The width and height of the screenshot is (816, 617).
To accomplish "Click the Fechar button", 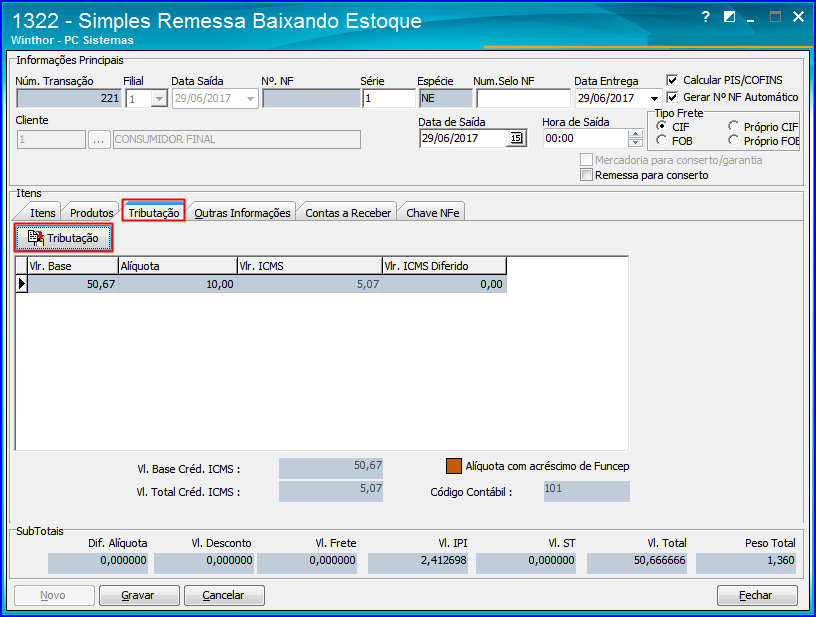I will (x=757, y=595).
